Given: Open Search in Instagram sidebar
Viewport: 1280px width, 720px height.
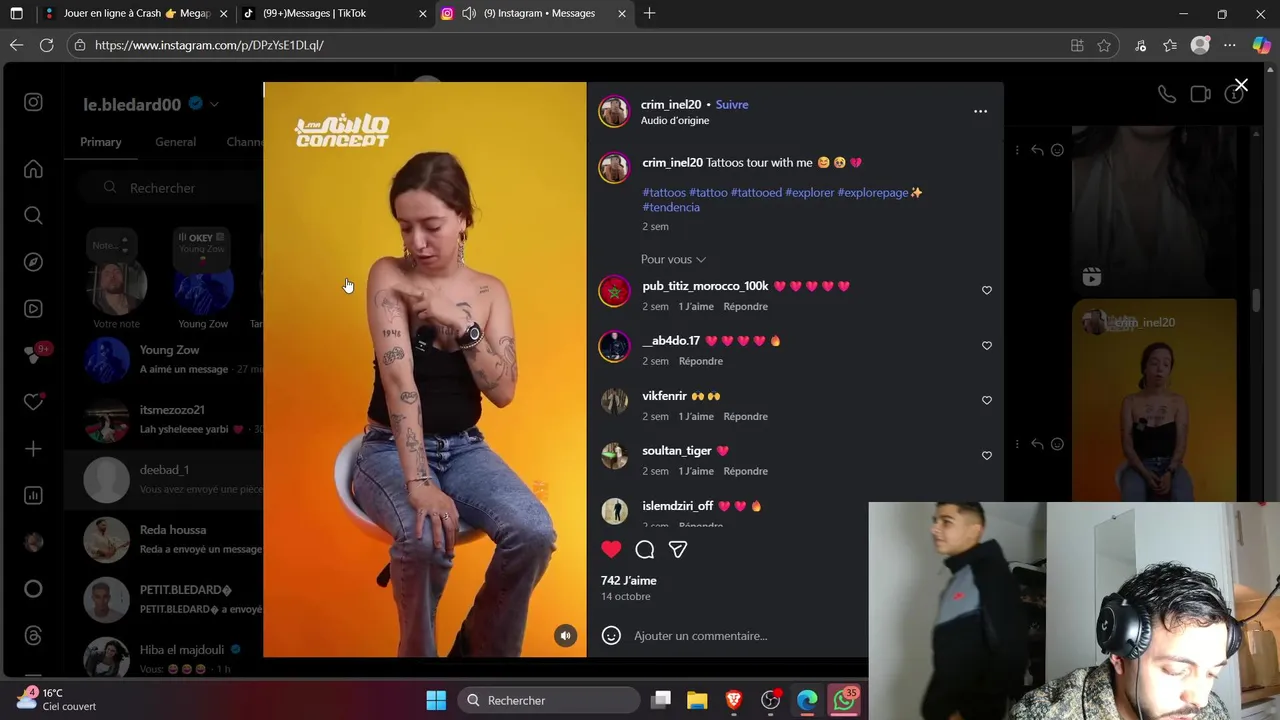Looking at the screenshot, I should 33,215.
